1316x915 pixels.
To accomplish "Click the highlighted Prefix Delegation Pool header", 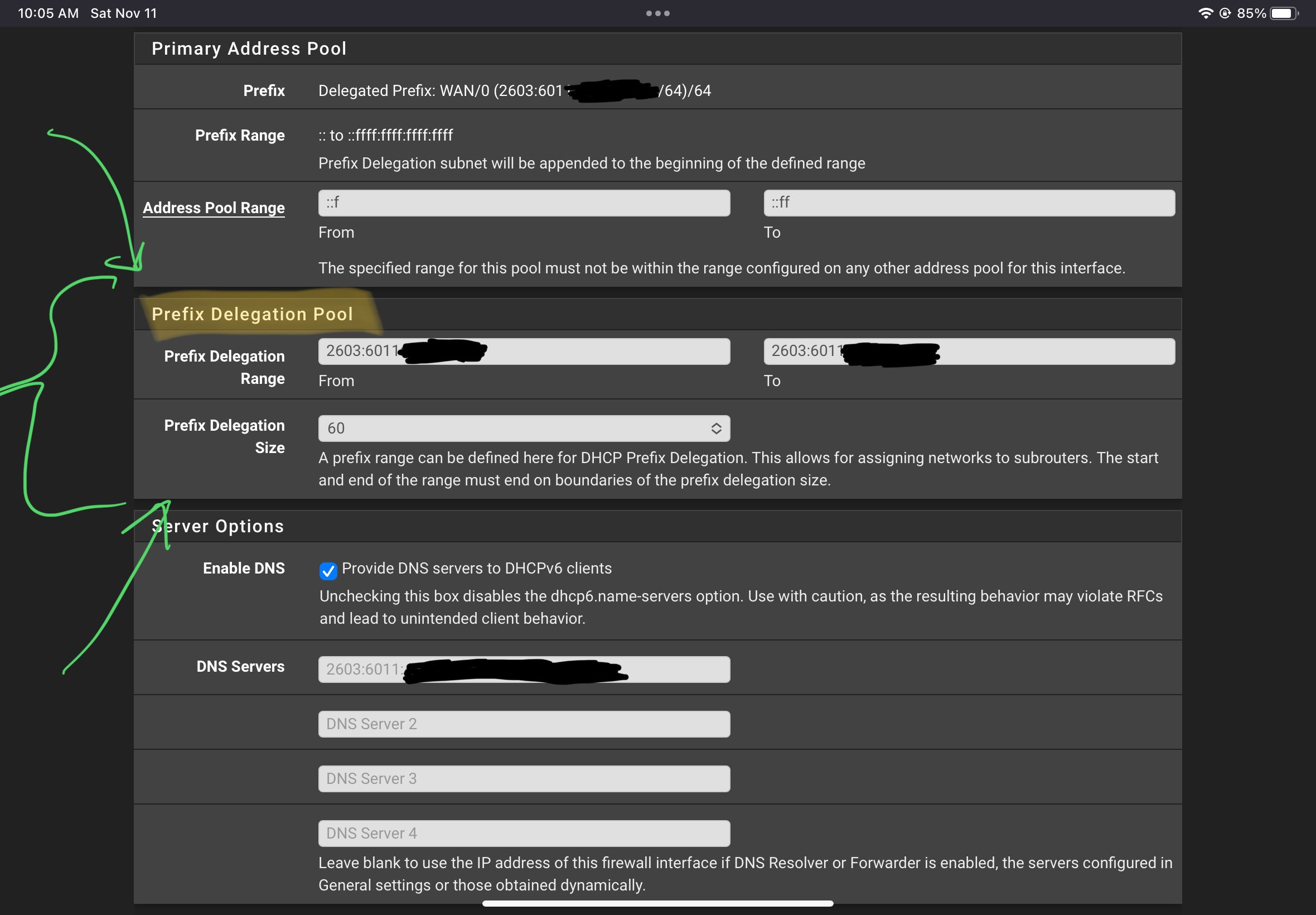I will [x=252, y=314].
